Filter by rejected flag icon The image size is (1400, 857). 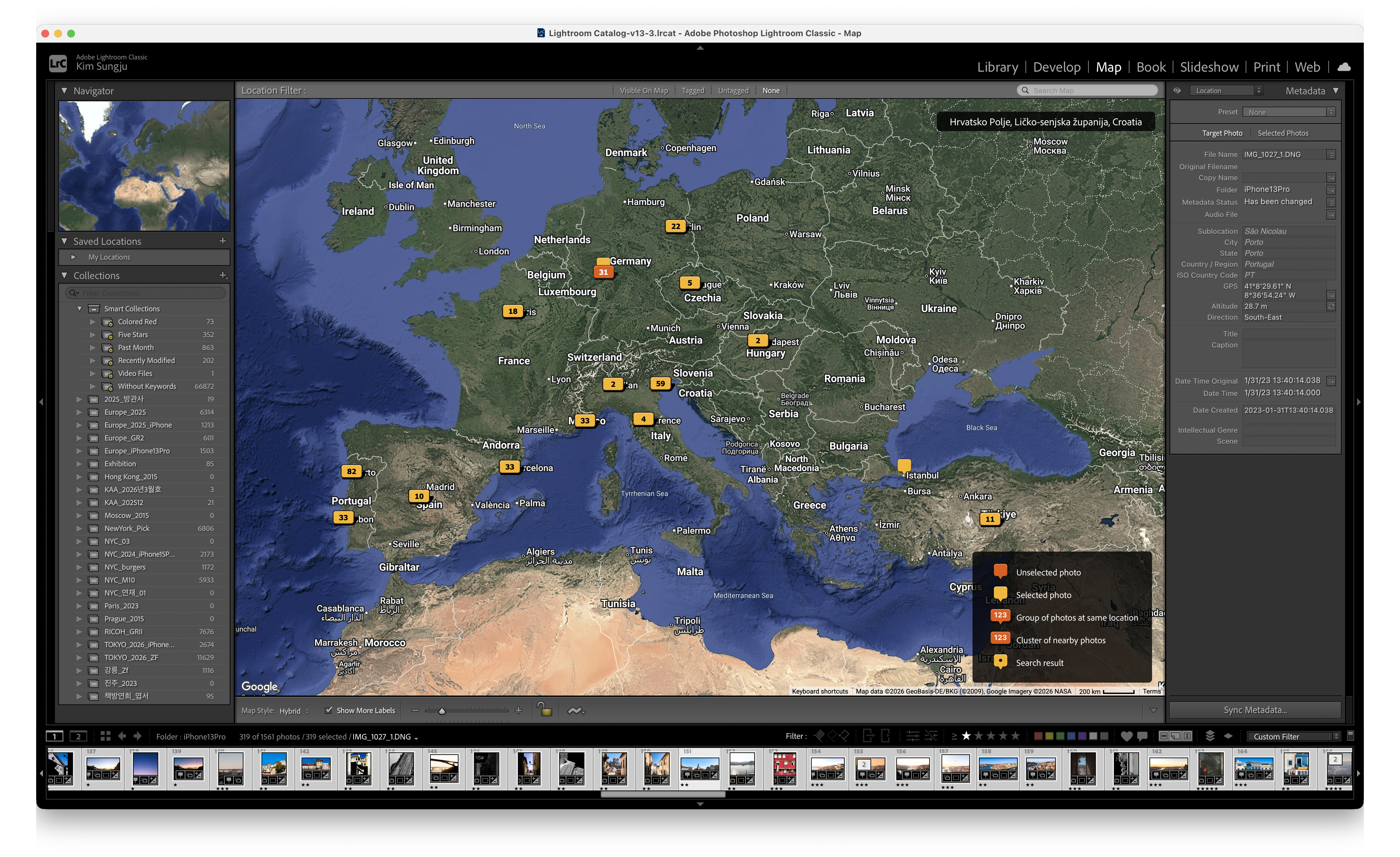click(844, 736)
